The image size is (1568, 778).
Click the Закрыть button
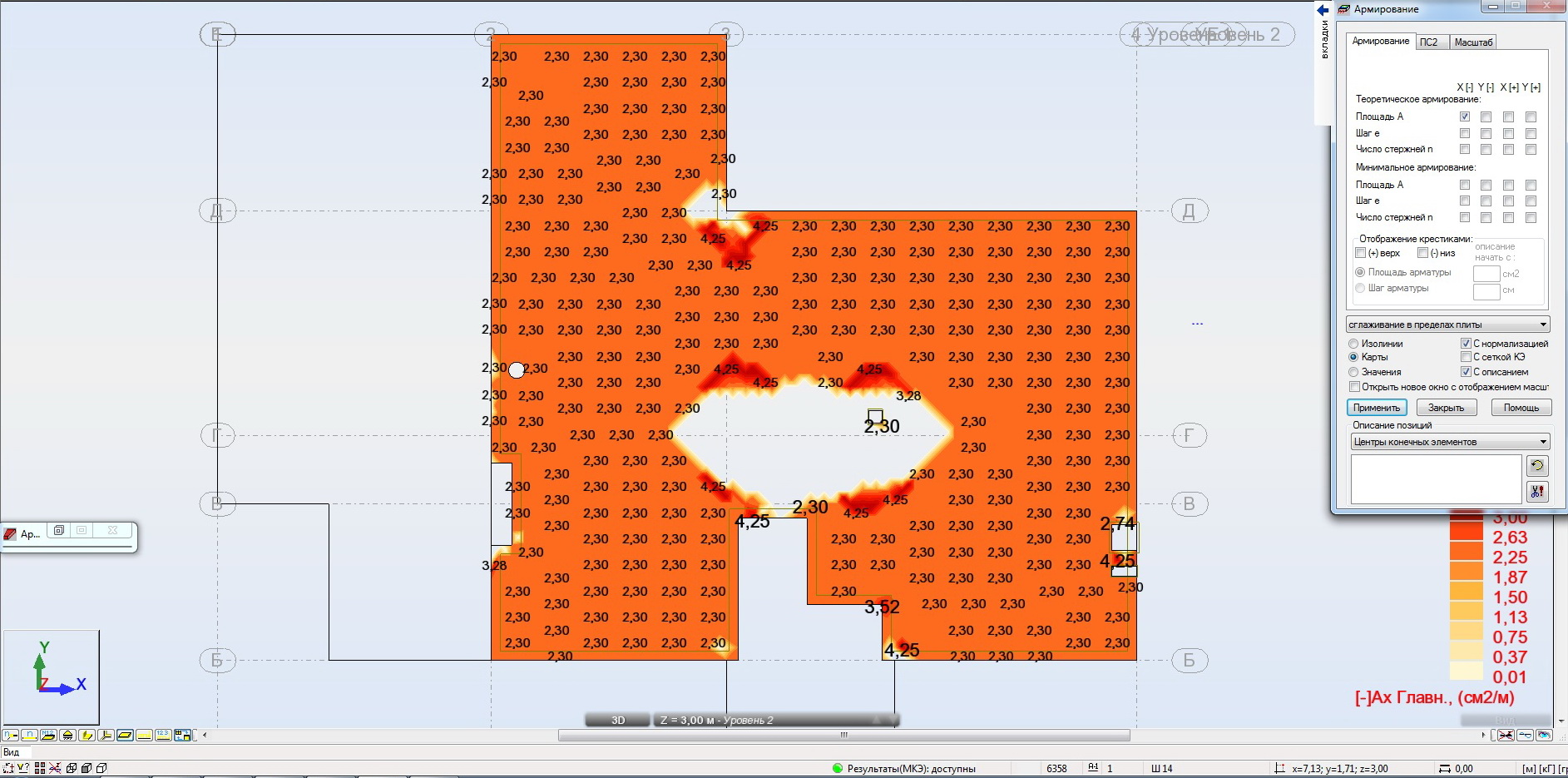[1446, 408]
